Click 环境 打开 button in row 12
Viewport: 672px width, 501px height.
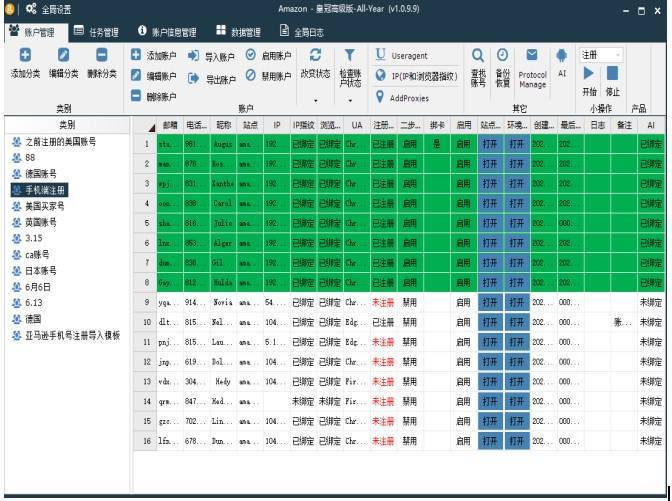pyautogui.click(x=517, y=362)
